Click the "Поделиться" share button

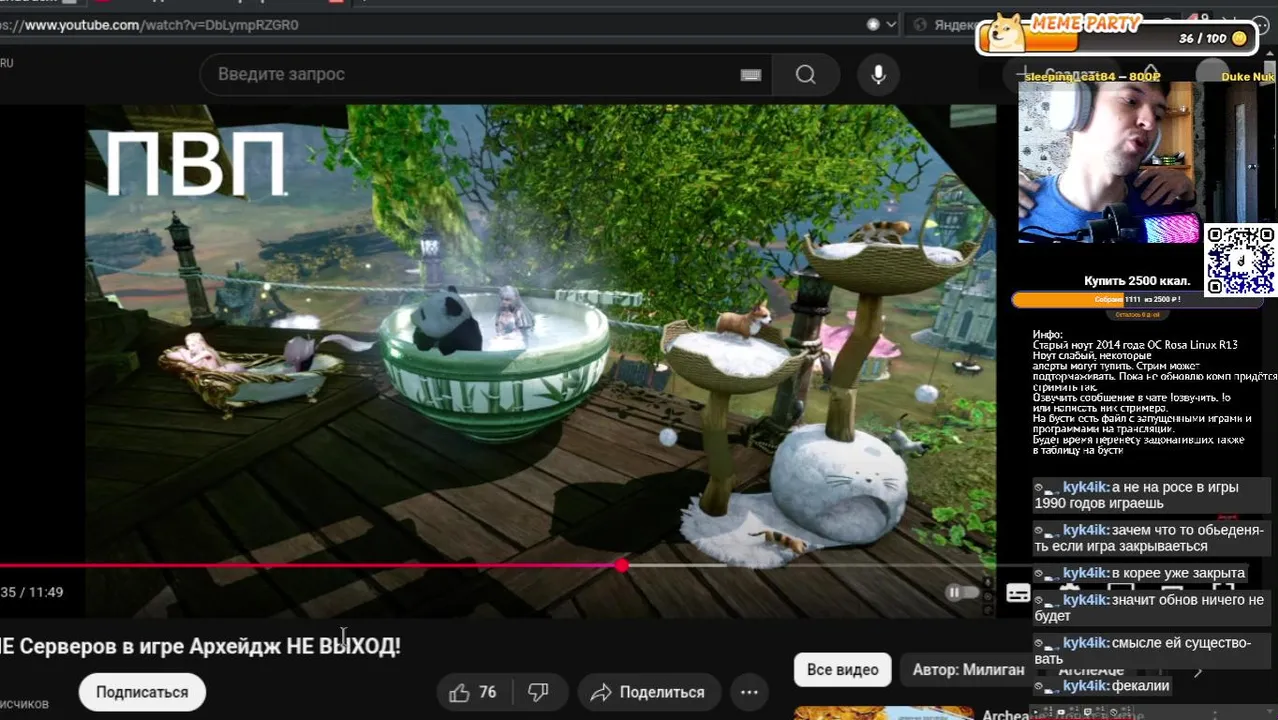point(648,692)
